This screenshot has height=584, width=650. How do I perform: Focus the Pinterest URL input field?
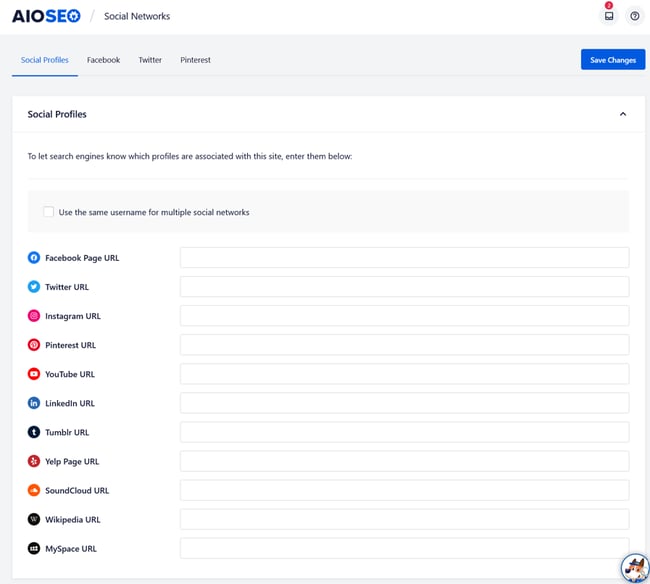(x=405, y=345)
